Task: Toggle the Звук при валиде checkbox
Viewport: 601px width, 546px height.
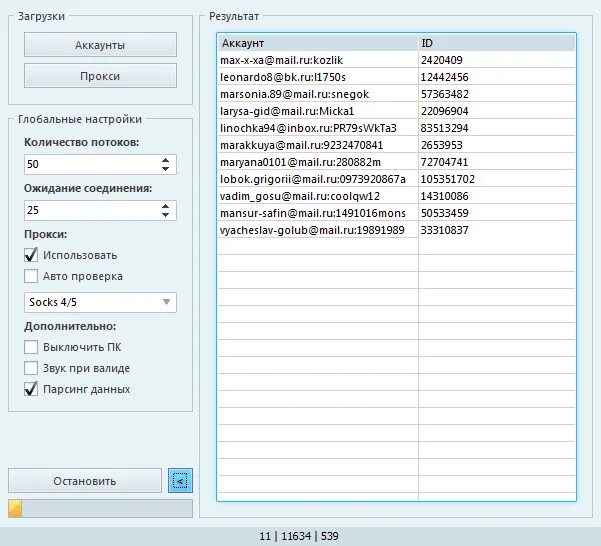Action: pos(31,368)
